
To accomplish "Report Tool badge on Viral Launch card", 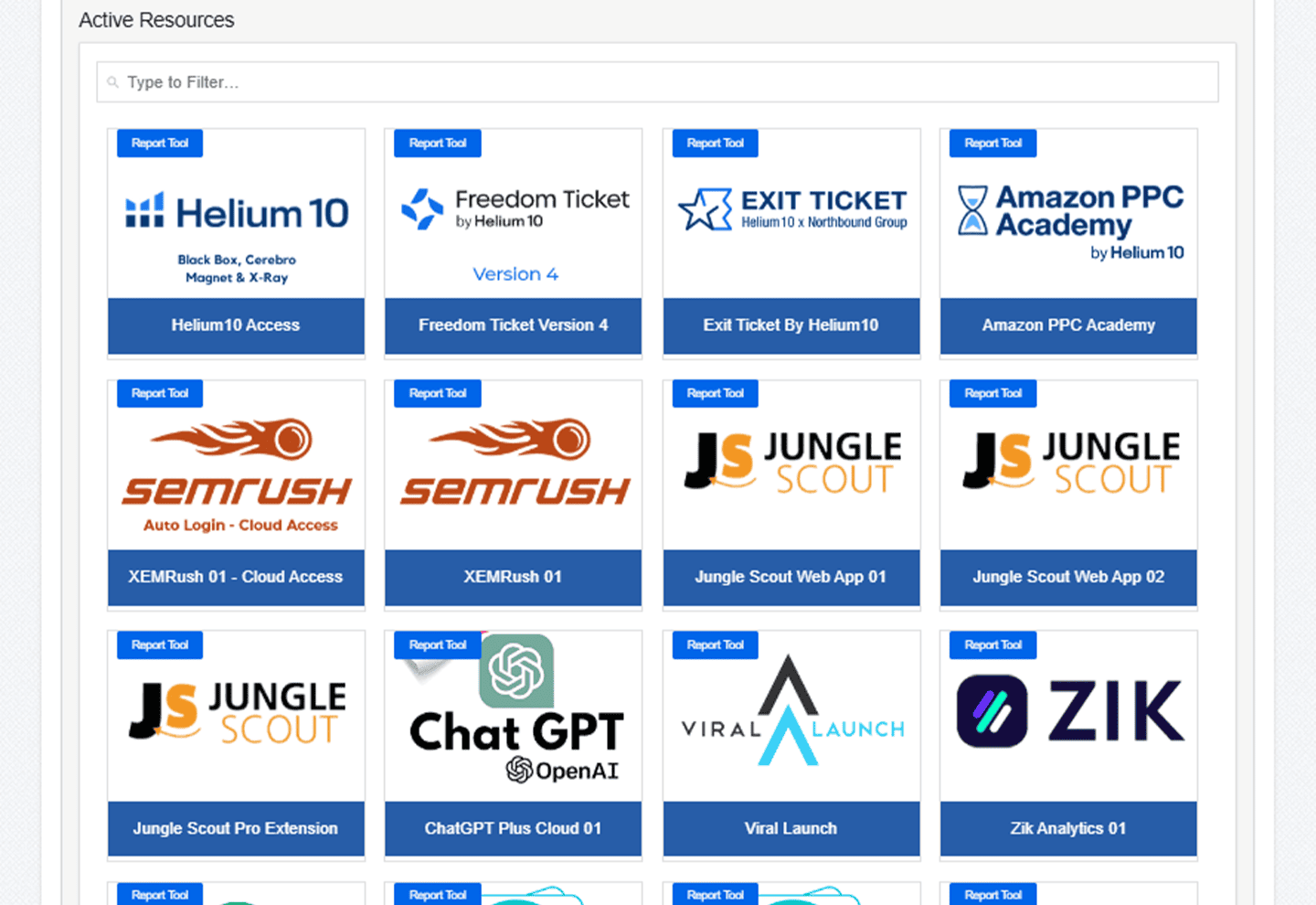I will click(716, 645).
